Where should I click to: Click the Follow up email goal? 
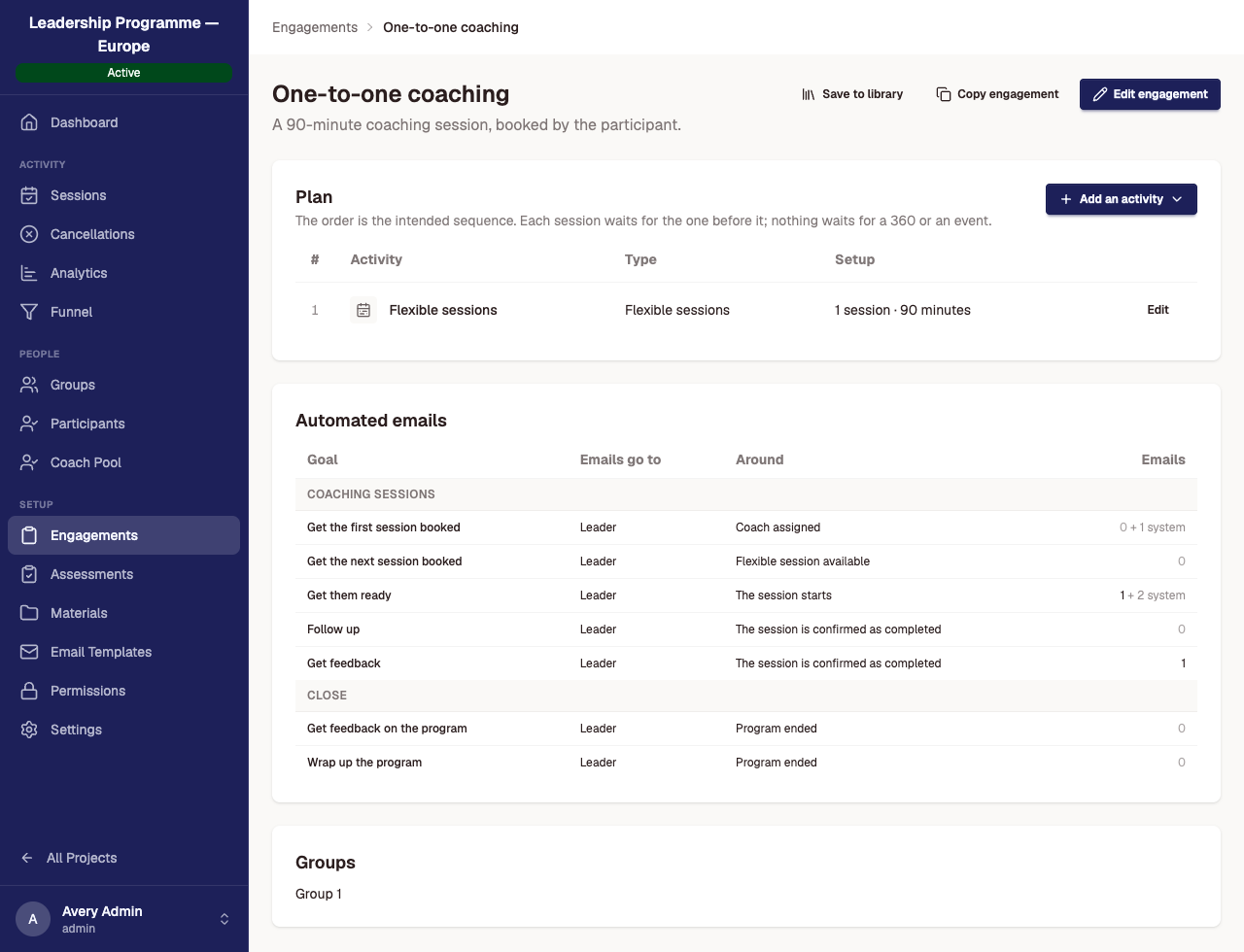(333, 629)
